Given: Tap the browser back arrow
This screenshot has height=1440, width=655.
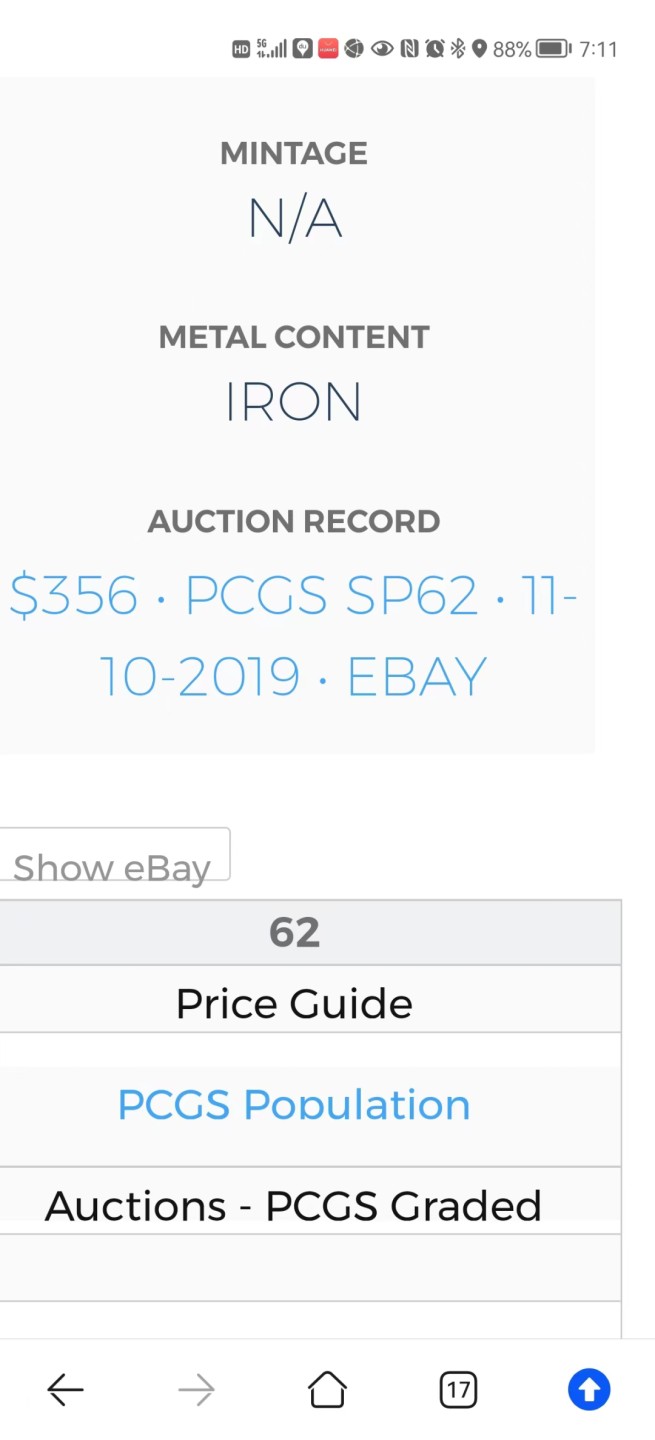Looking at the screenshot, I should (65, 1389).
